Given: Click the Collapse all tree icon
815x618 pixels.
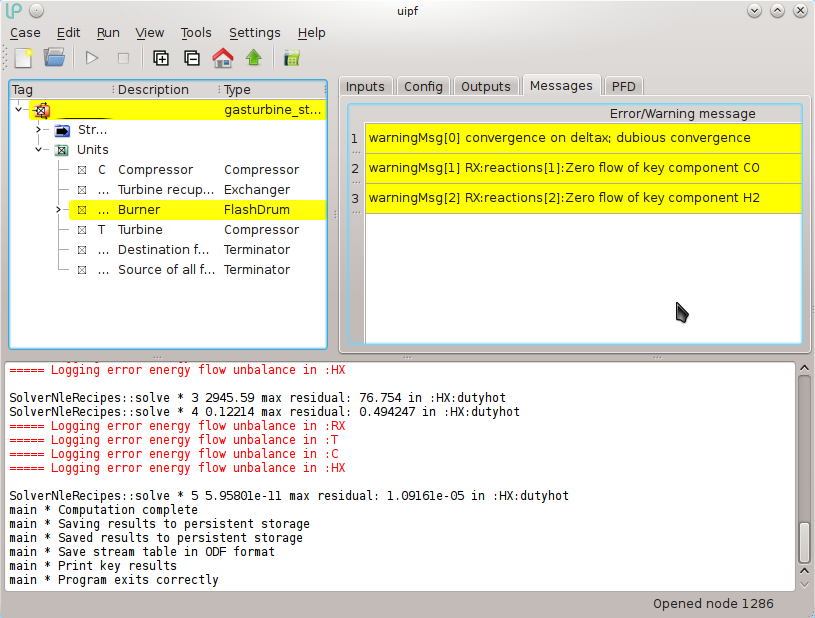Looking at the screenshot, I should click(x=191, y=58).
